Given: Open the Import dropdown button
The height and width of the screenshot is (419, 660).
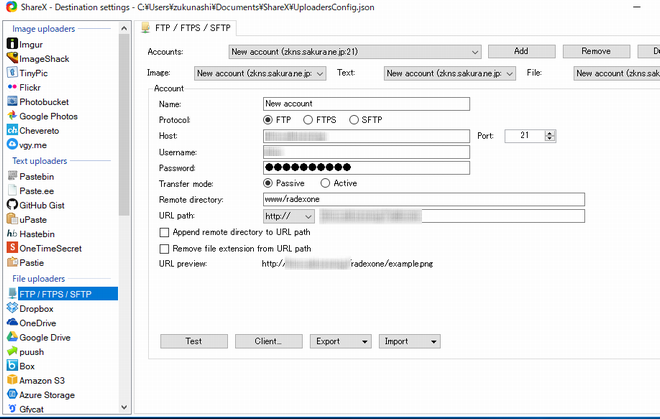Looking at the screenshot, I should 410,341.
